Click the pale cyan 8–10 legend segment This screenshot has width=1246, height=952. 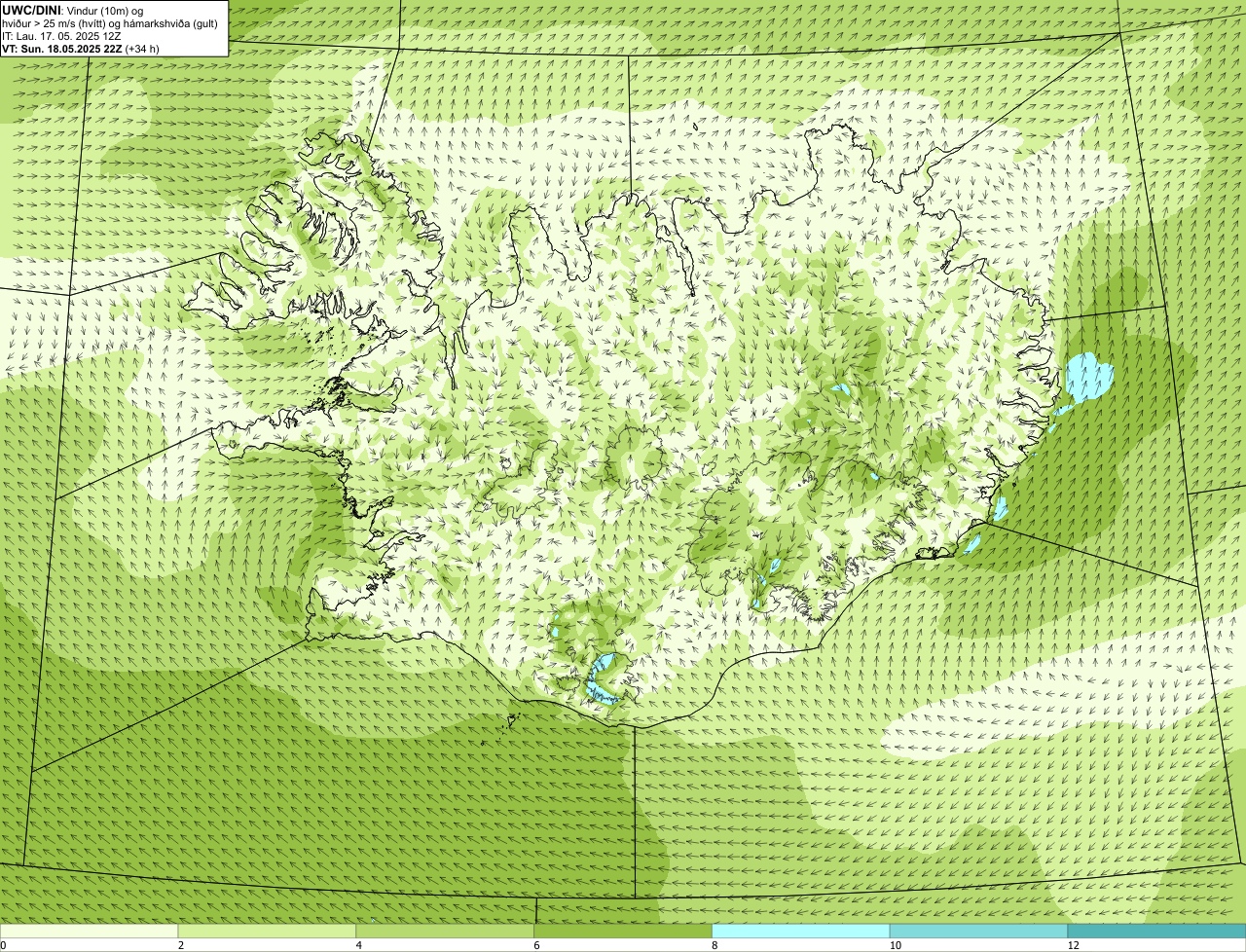[801, 931]
